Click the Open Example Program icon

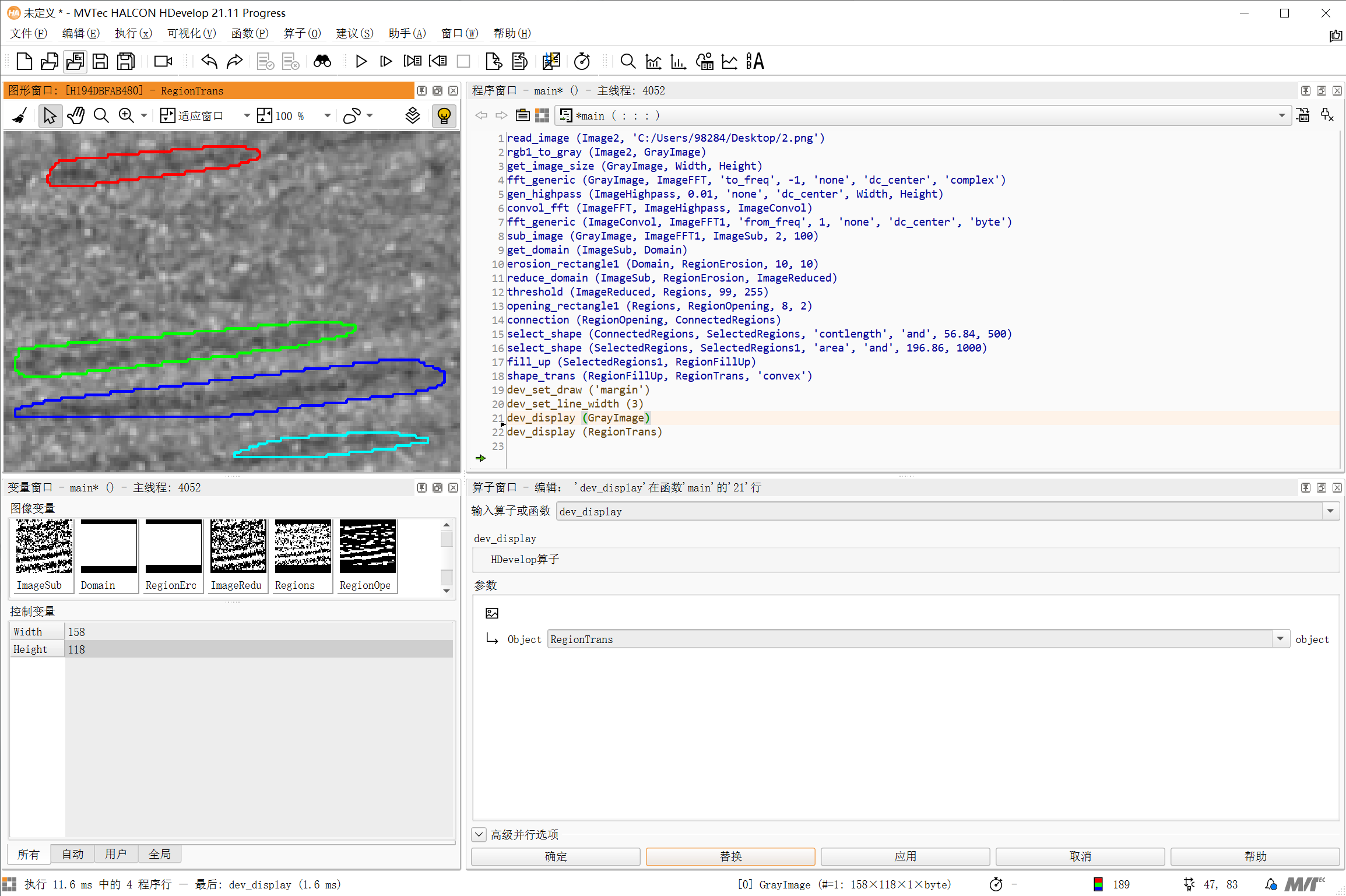(75, 61)
